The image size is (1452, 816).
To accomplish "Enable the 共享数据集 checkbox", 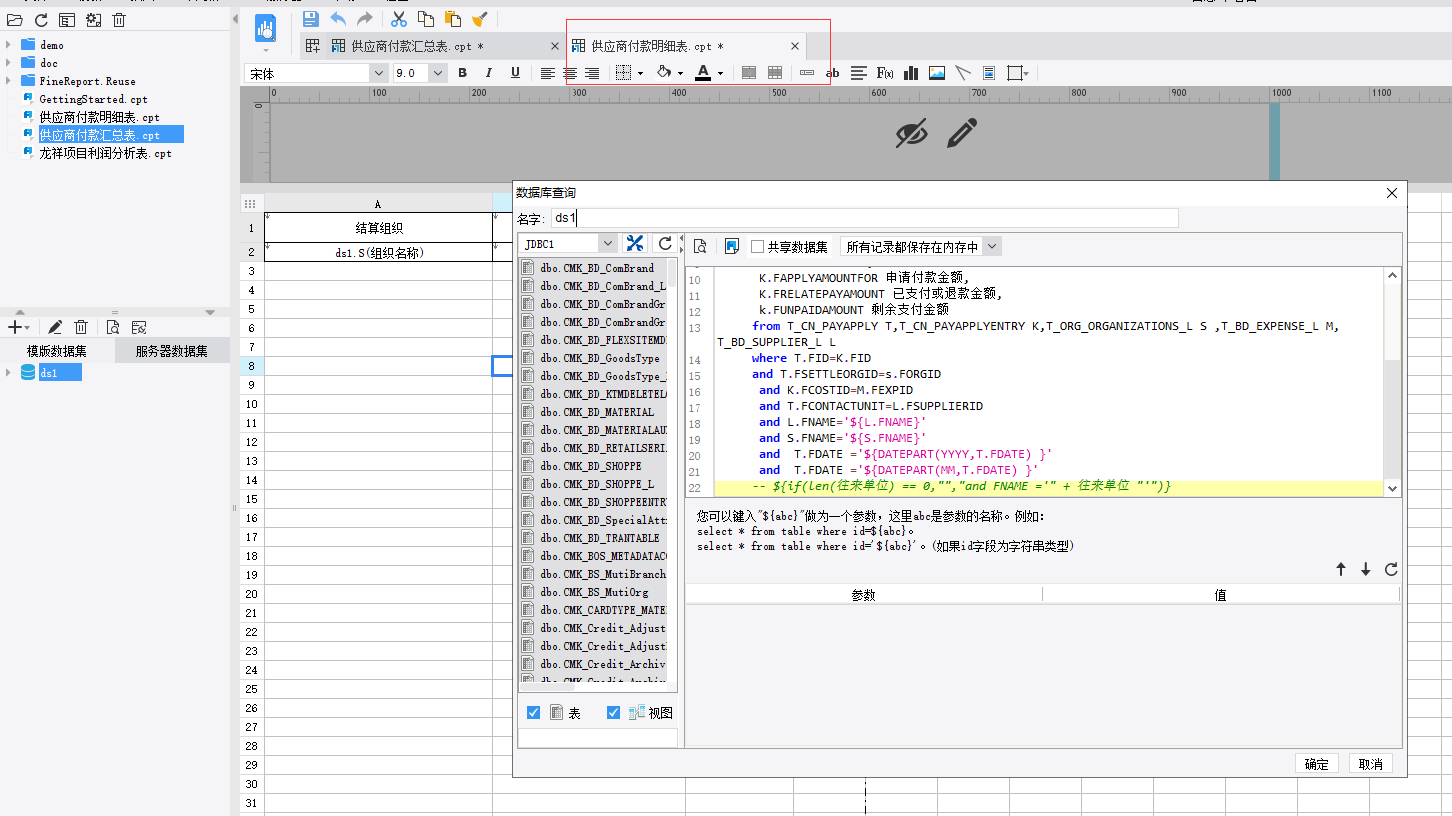I will [758, 246].
